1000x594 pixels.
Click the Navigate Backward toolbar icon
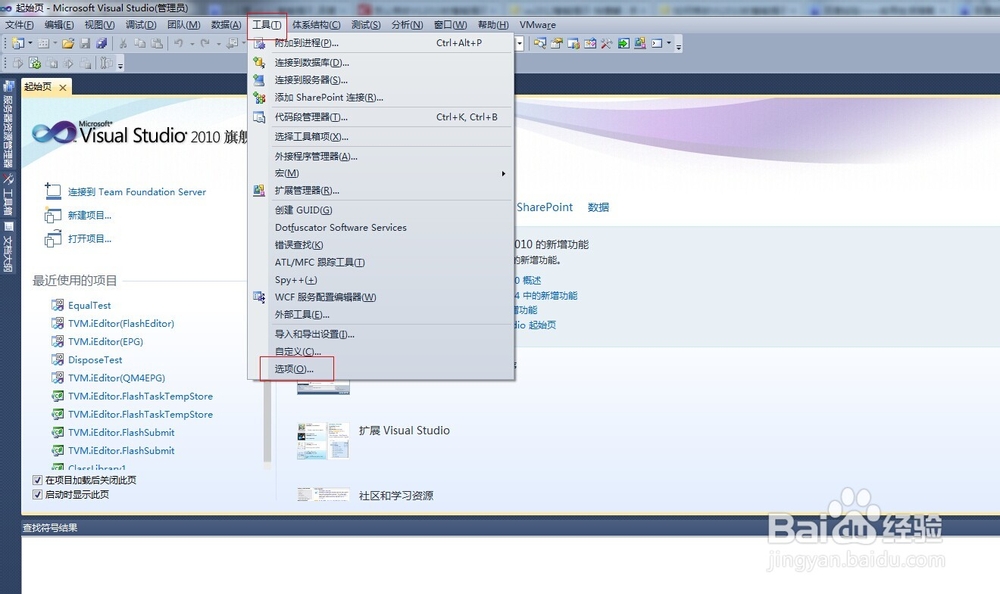click(x=232, y=43)
